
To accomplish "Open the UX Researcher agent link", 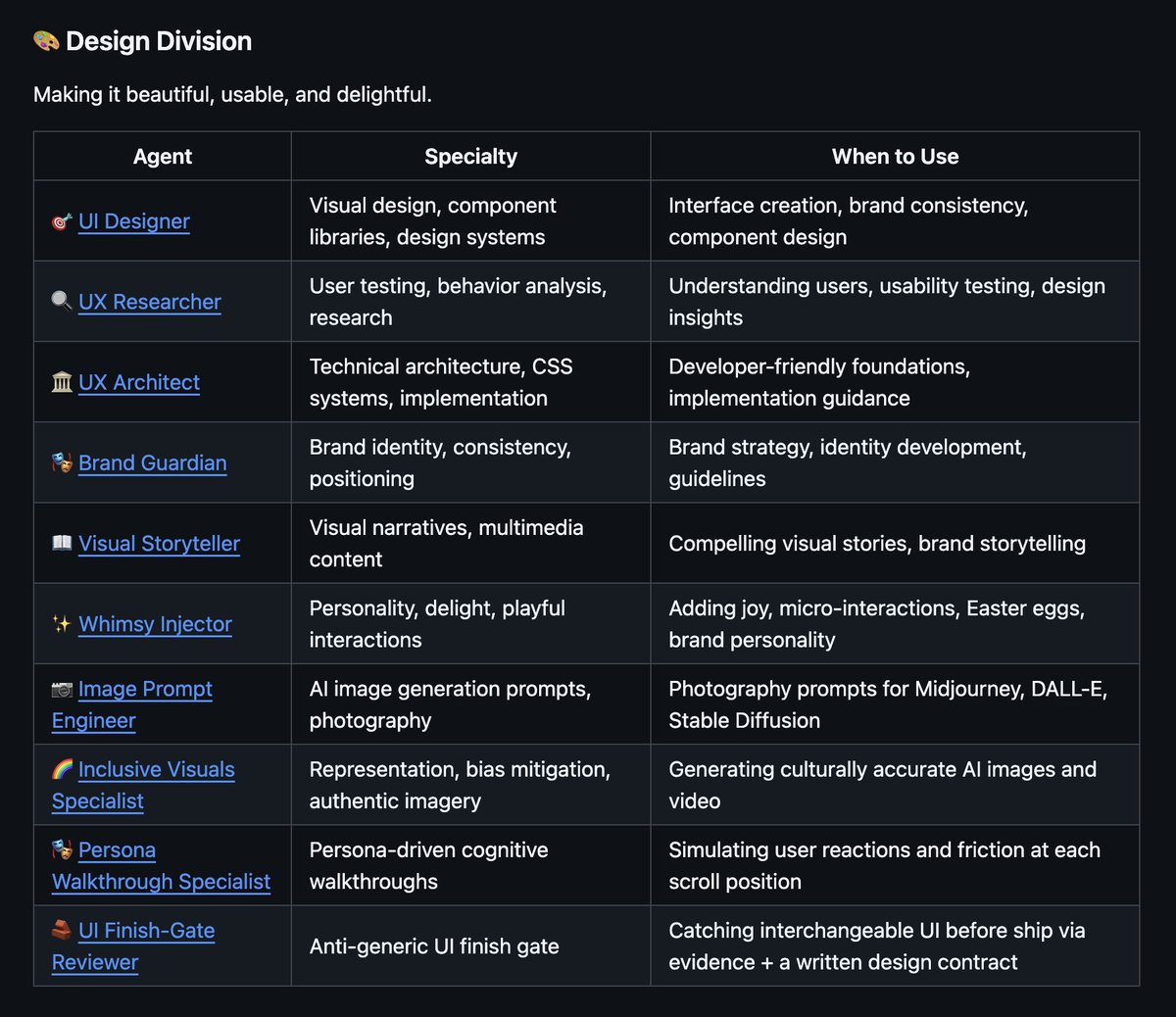I will click(x=150, y=302).
